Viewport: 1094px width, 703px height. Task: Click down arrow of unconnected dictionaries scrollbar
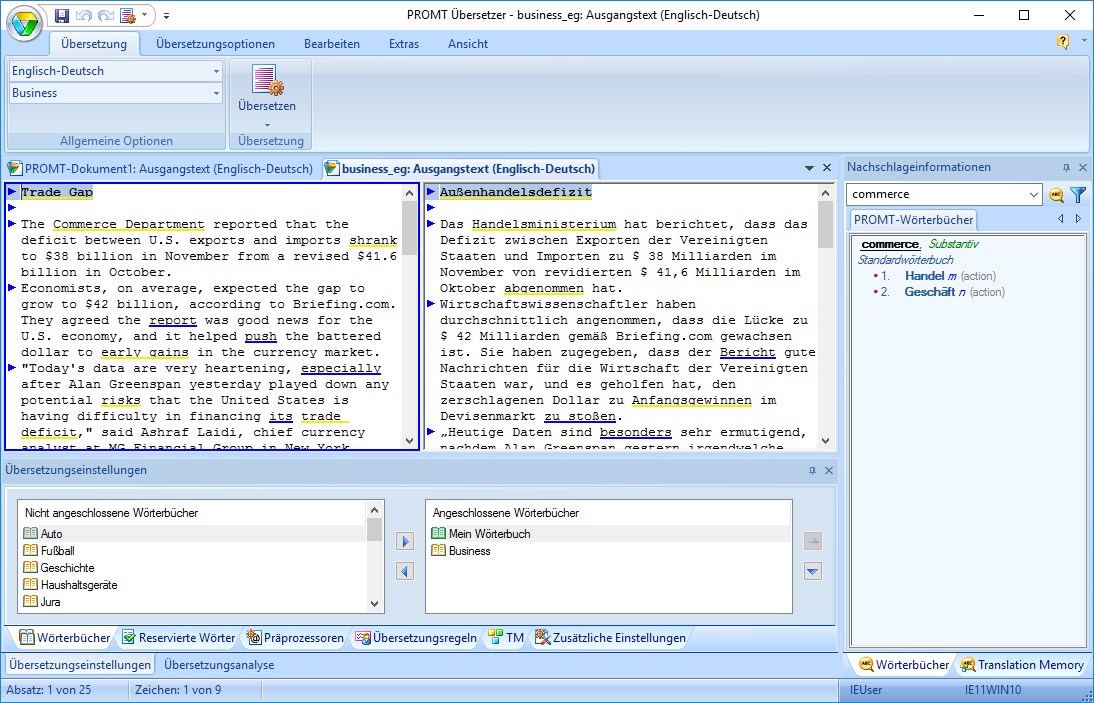pyautogui.click(x=375, y=604)
